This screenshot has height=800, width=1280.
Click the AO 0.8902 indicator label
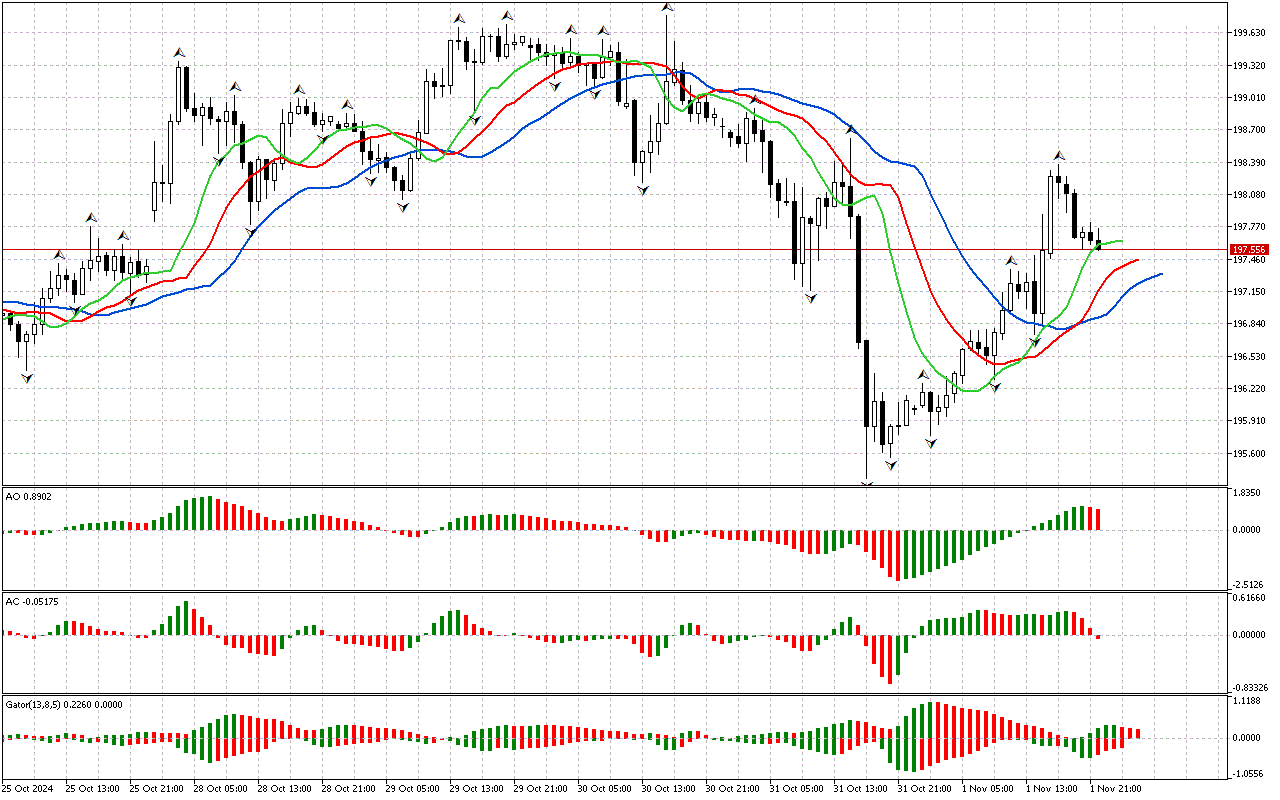pos(28,496)
